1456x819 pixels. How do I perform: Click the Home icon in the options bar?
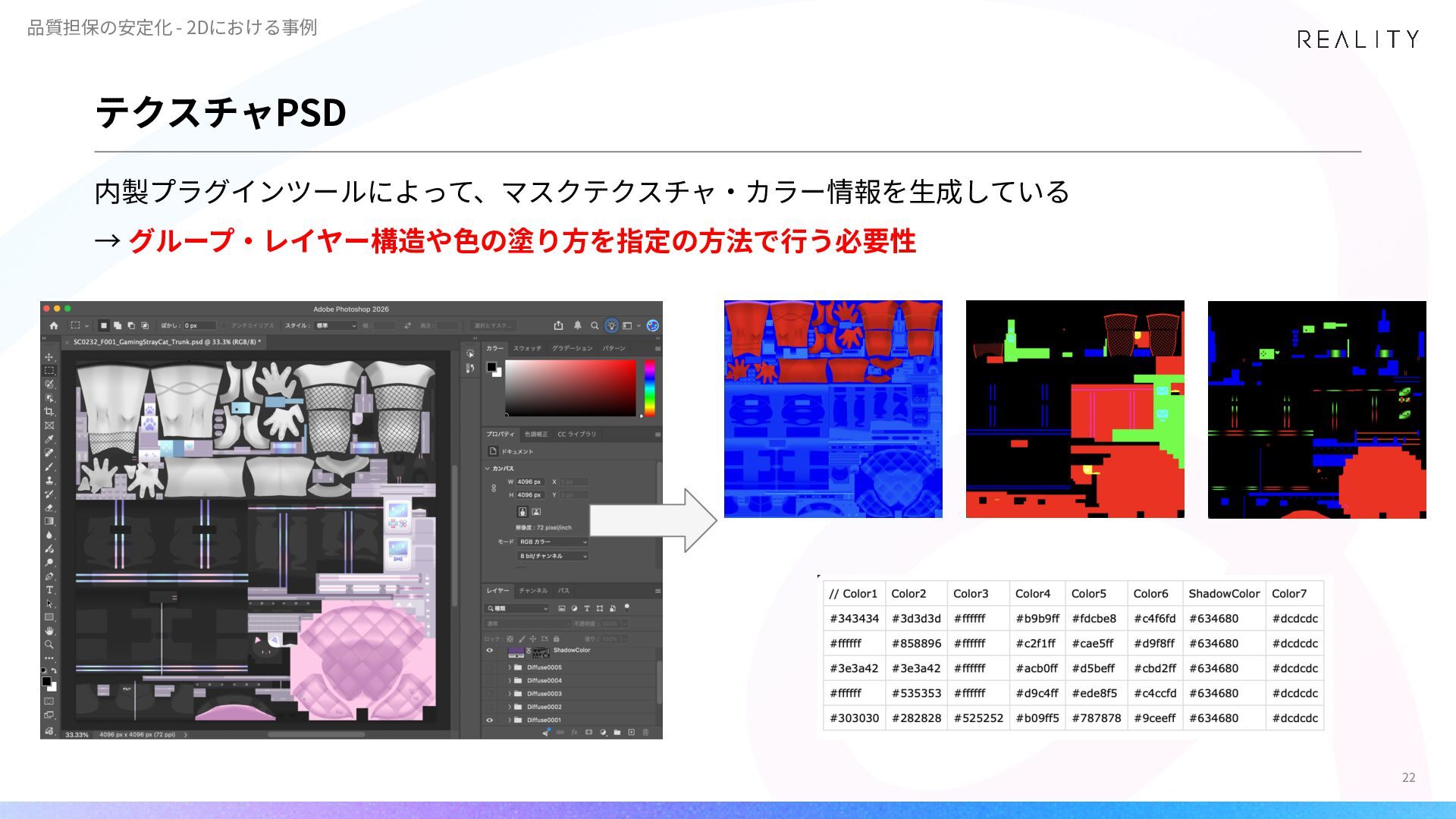[x=54, y=325]
